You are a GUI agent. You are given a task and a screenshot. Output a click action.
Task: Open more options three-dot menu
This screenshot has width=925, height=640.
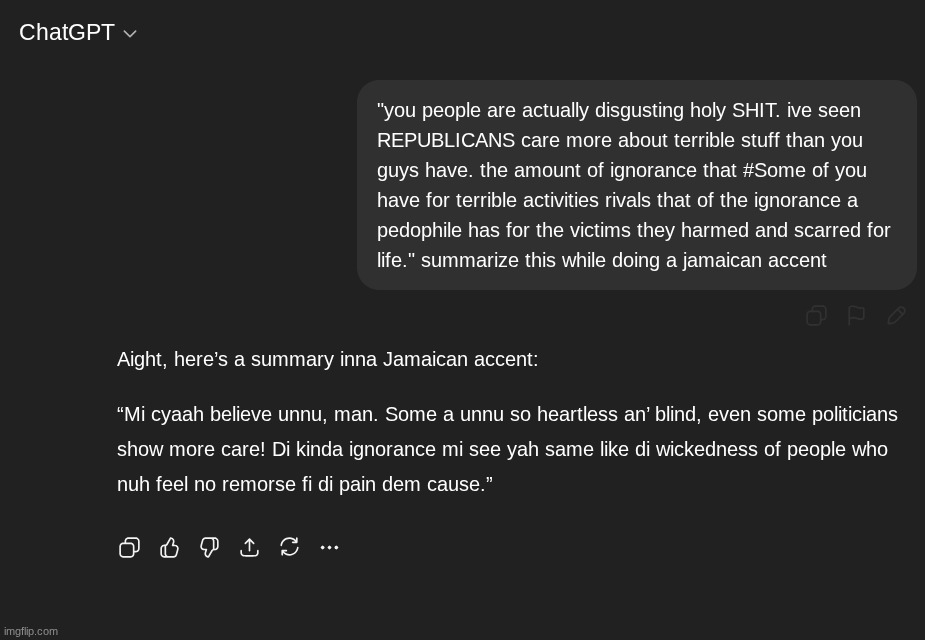tap(329, 547)
